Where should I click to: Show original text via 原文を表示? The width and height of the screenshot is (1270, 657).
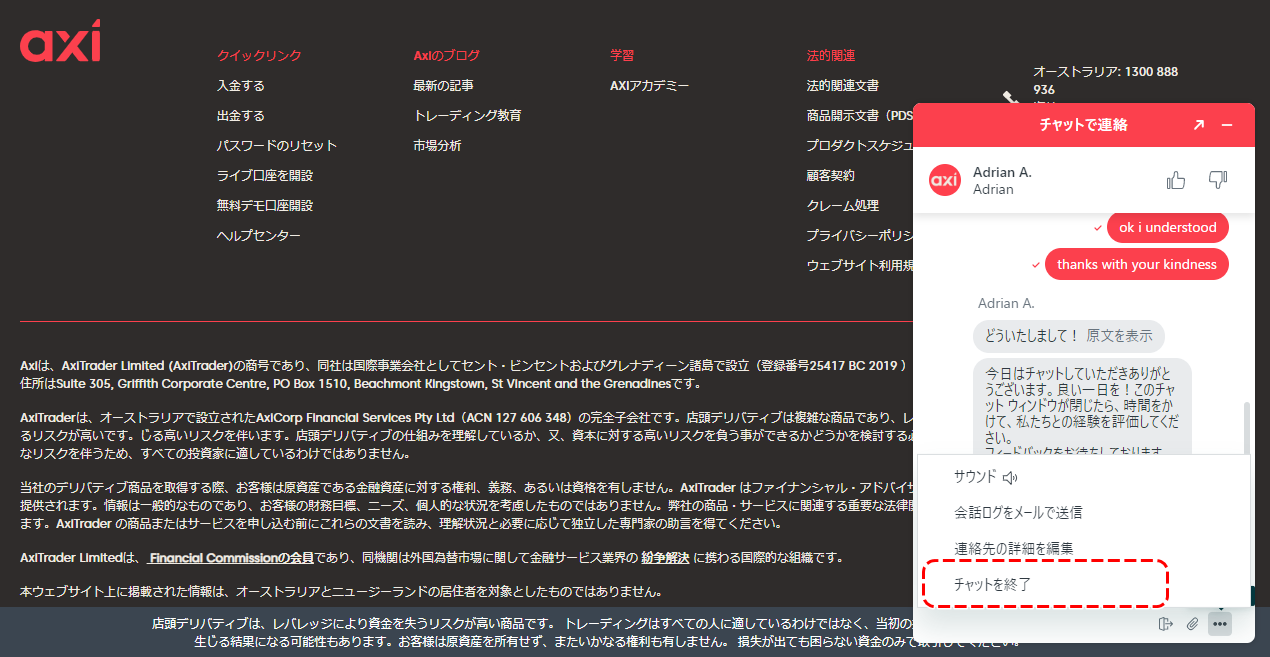pyautogui.click(x=1119, y=336)
